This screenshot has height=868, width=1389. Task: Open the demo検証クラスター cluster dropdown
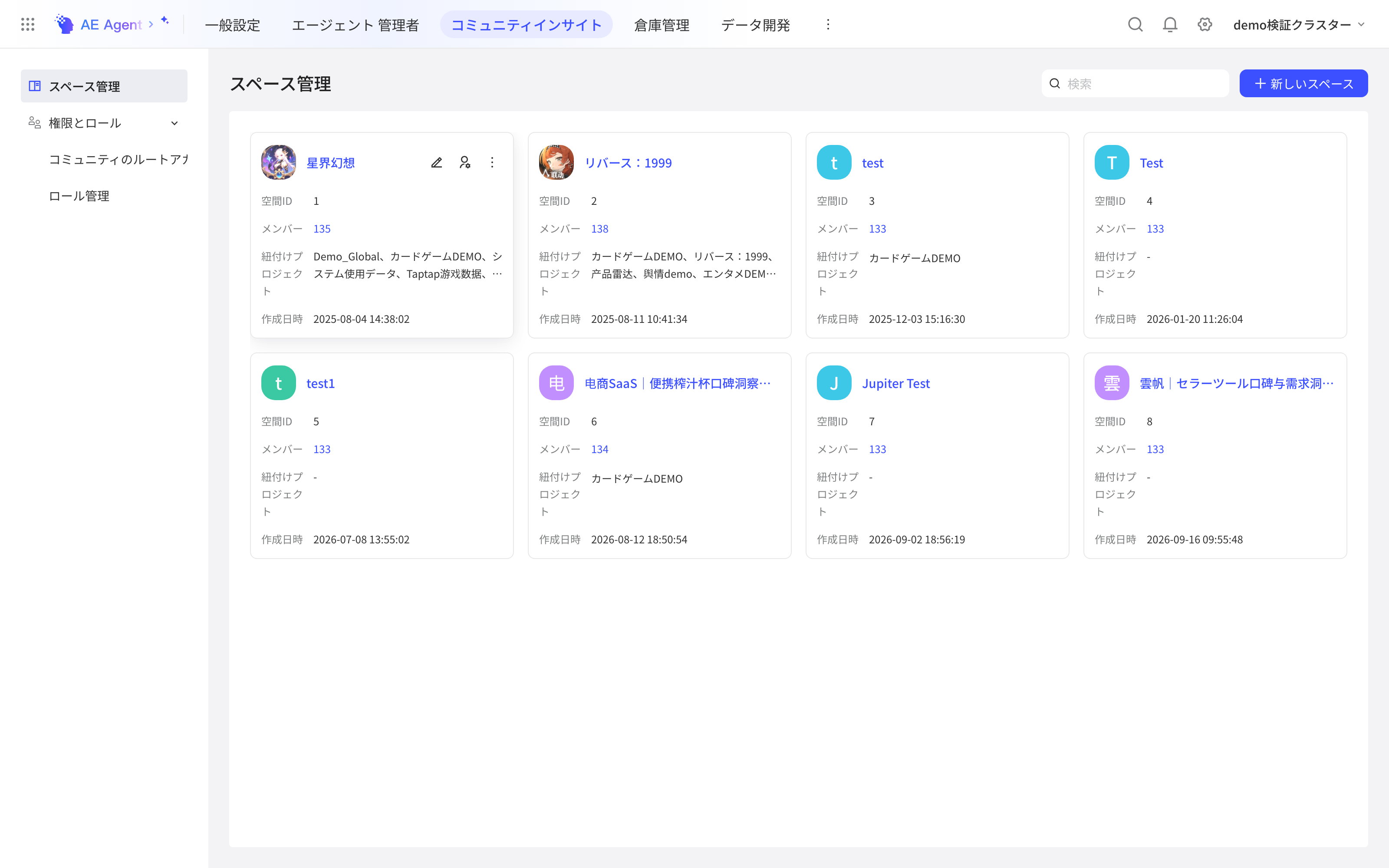(1299, 24)
